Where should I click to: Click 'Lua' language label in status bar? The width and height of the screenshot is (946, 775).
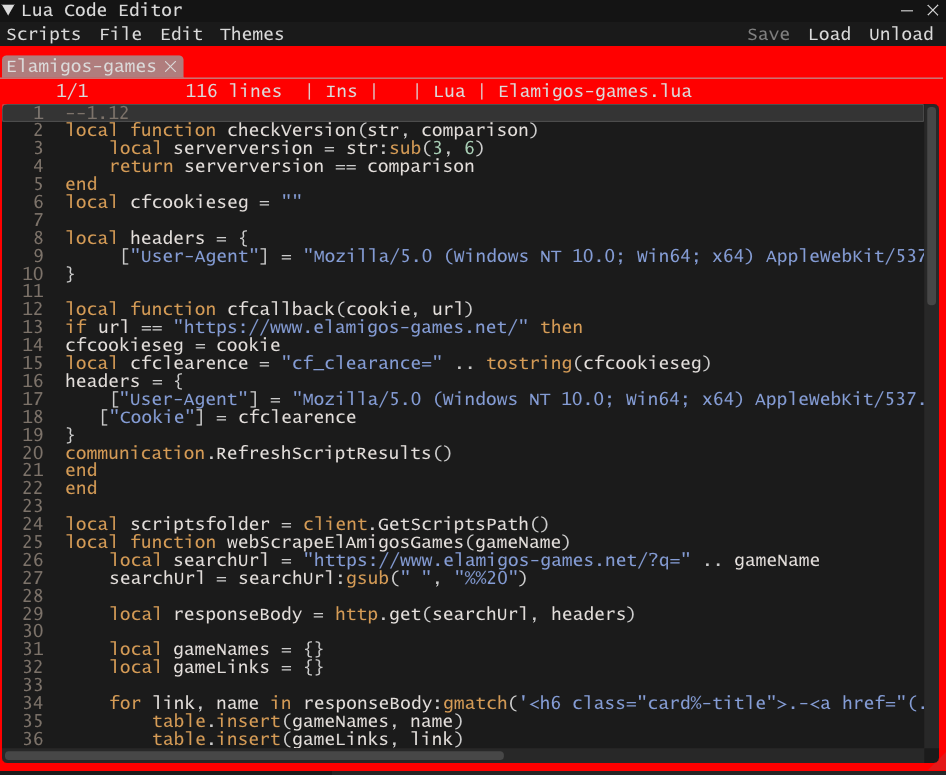tap(449, 92)
